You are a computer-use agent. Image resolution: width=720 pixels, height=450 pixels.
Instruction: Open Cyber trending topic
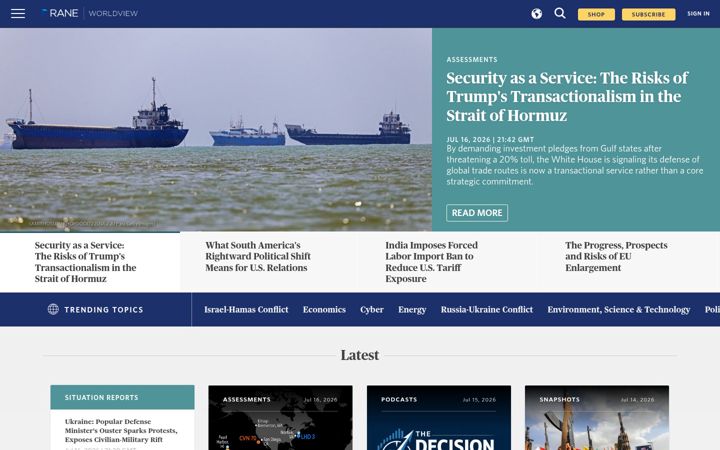click(x=372, y=309)
